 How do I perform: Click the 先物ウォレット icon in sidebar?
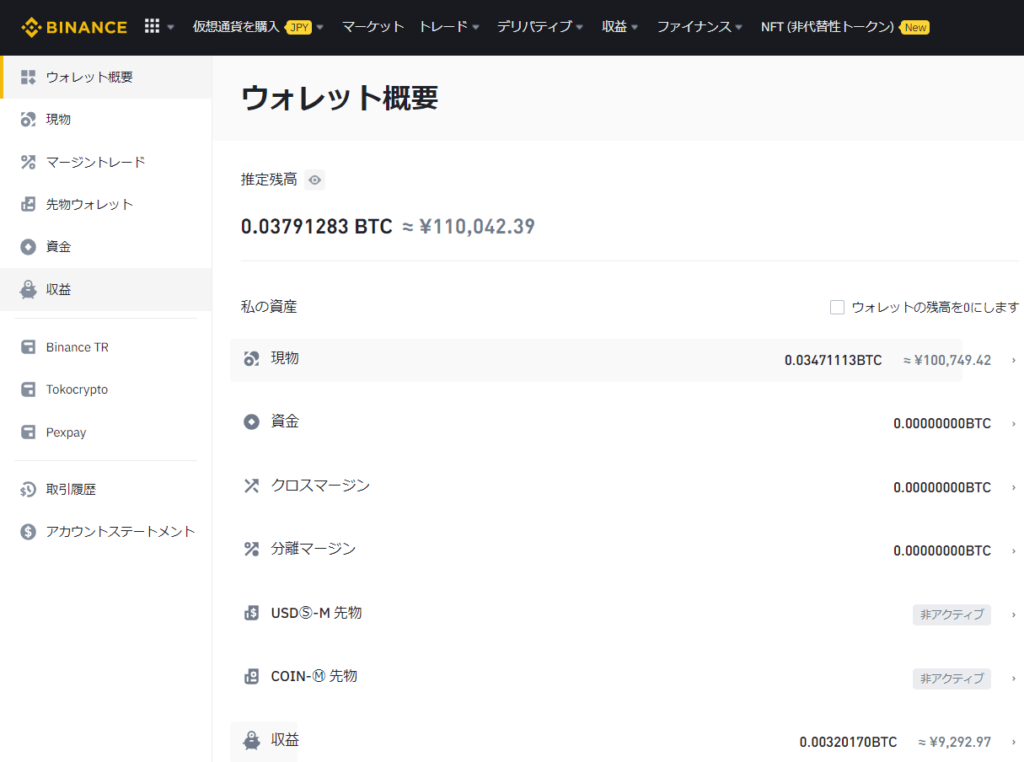click(x=28, y=204)
